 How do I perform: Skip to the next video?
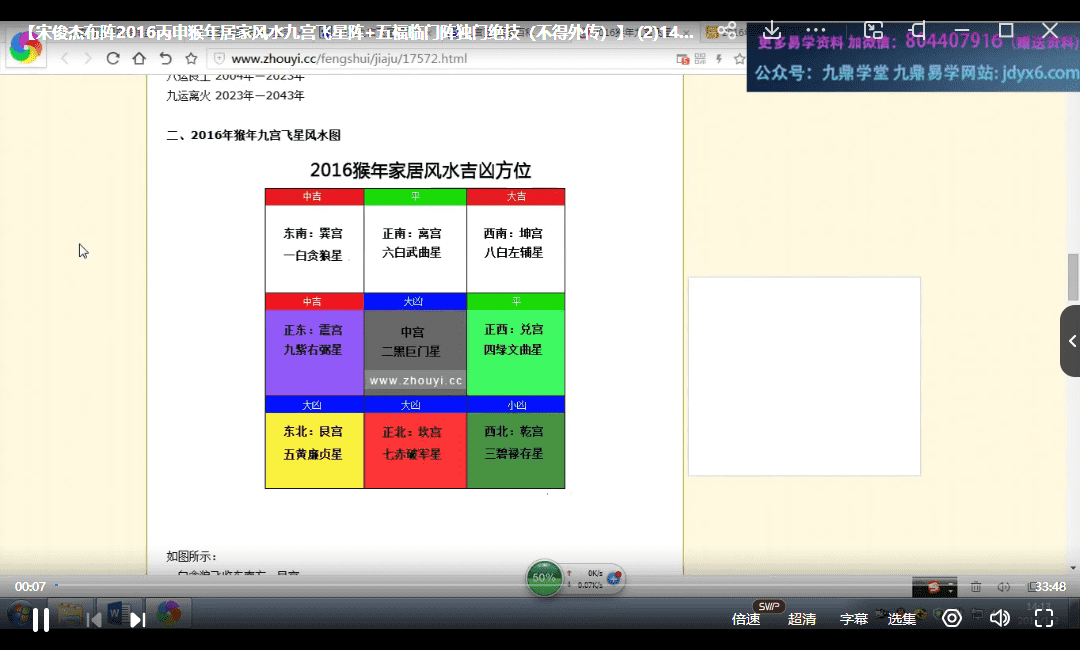pyautogui.click(x=138, y=620)
